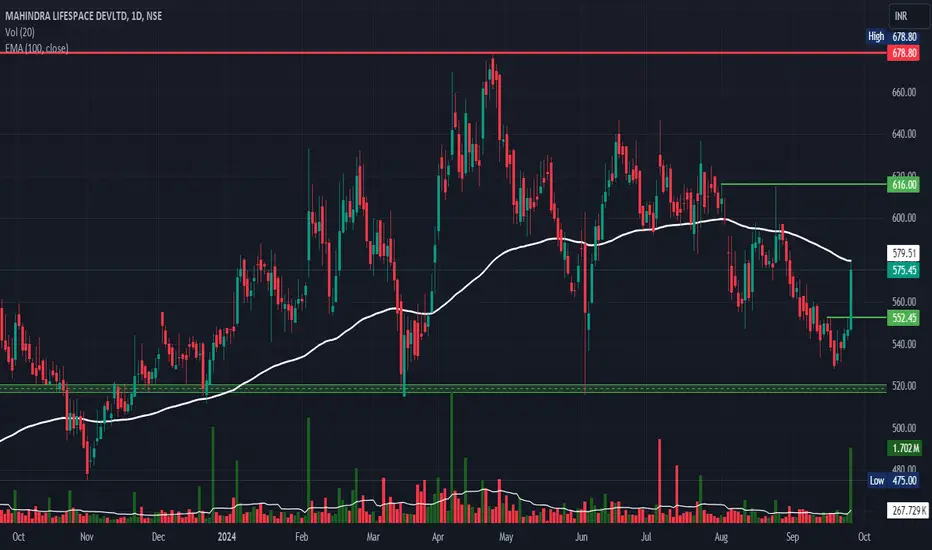This screenshot has height=550, width=932.
Task: Select the short green line at 552.45
Action: tap(857, 318)
